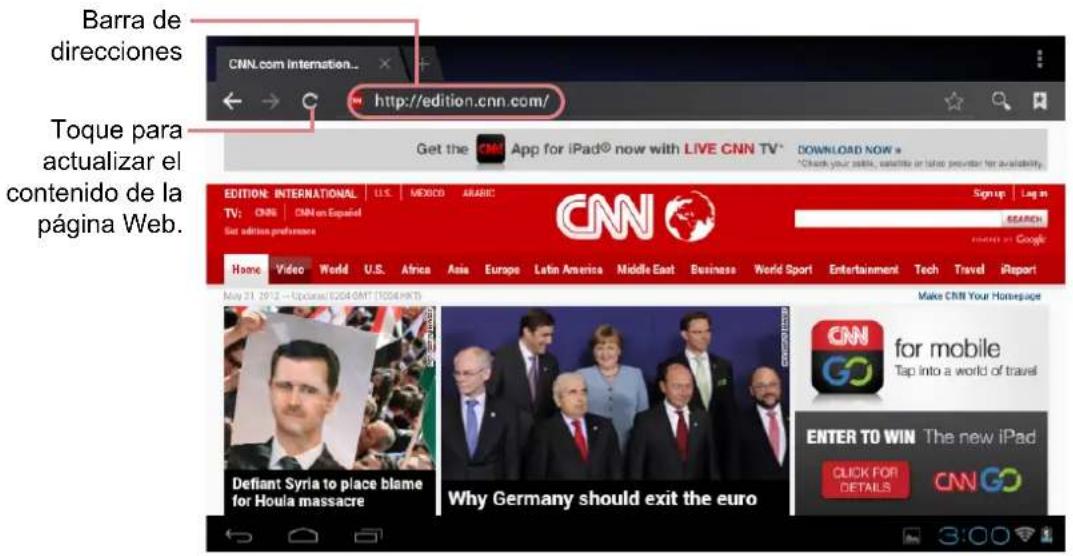1073x556 pixels.
Task: Open the bookmarks ribbon icon
Action: tap(1039, 102)
